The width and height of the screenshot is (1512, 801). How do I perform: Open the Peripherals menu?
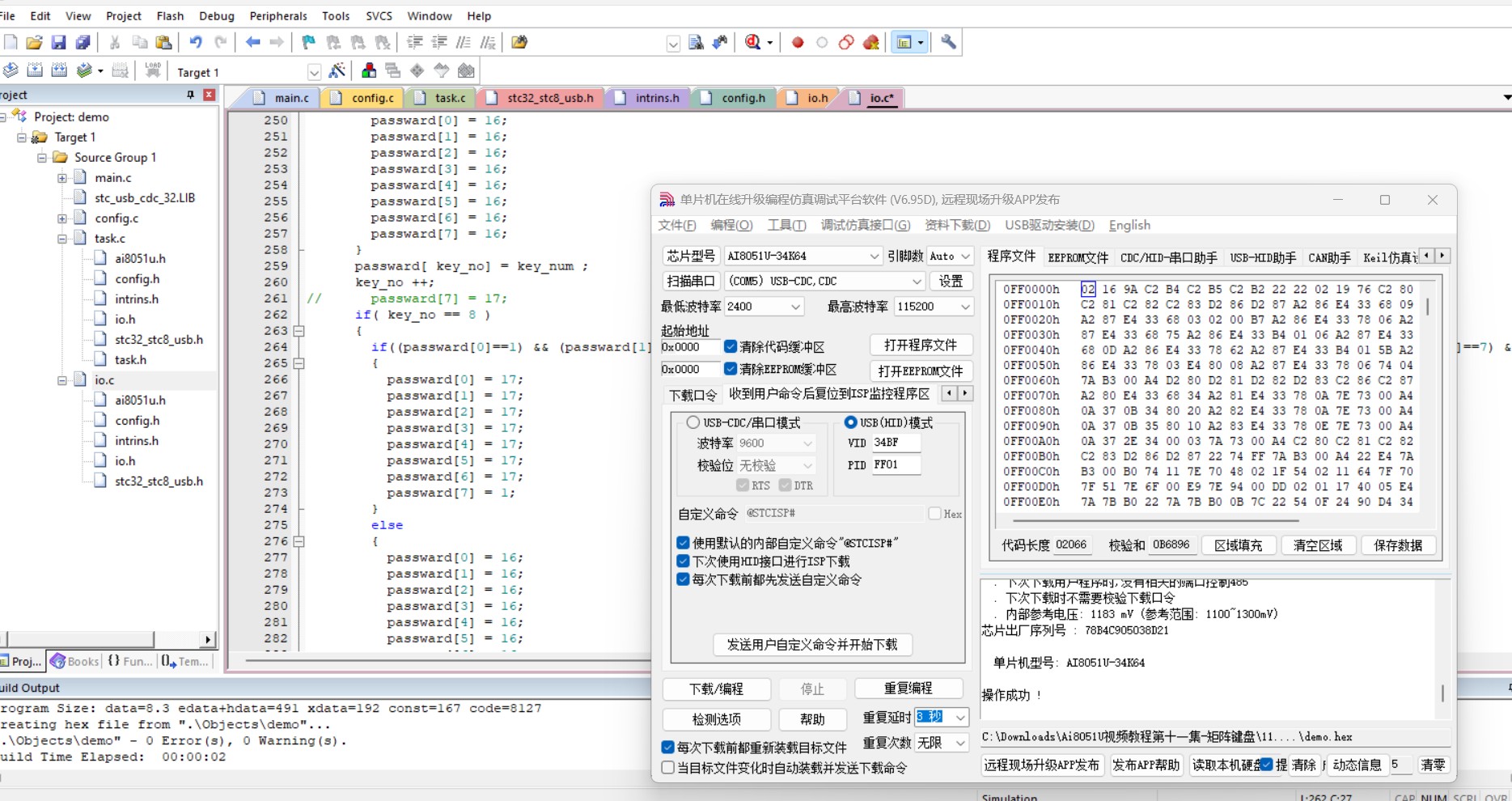[x=278, y=15]
